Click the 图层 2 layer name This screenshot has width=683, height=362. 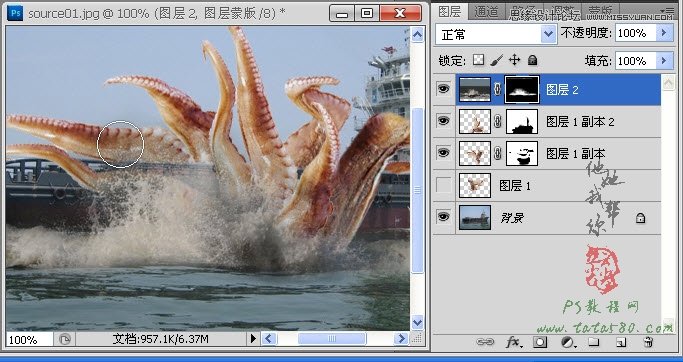point(562,89)
